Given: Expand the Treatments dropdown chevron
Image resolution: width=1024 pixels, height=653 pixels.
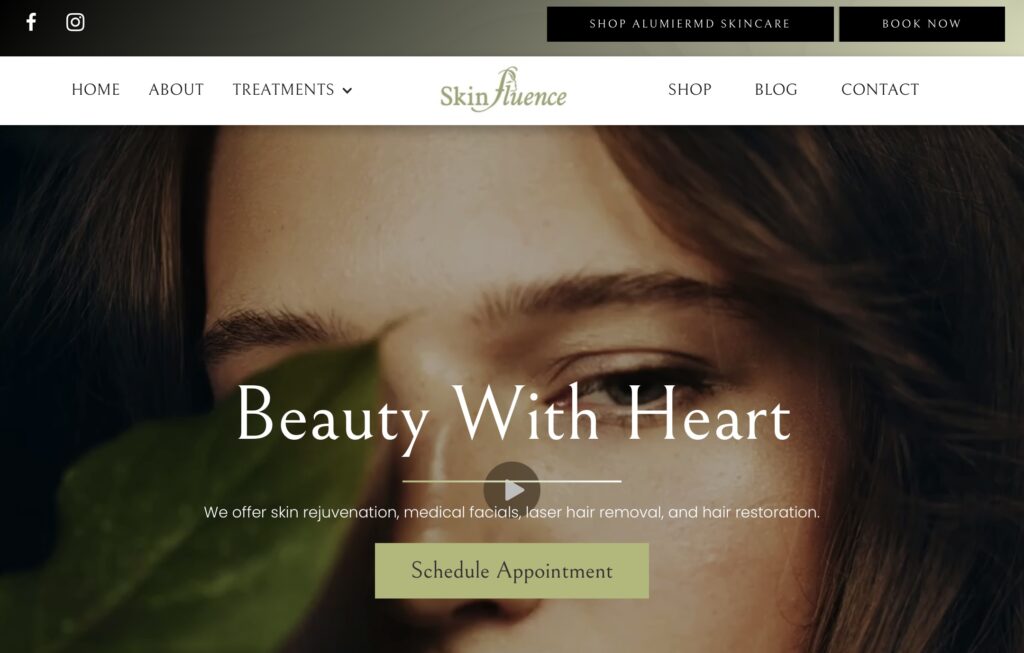Looking at the screenshot, I should tap(347, 91).
